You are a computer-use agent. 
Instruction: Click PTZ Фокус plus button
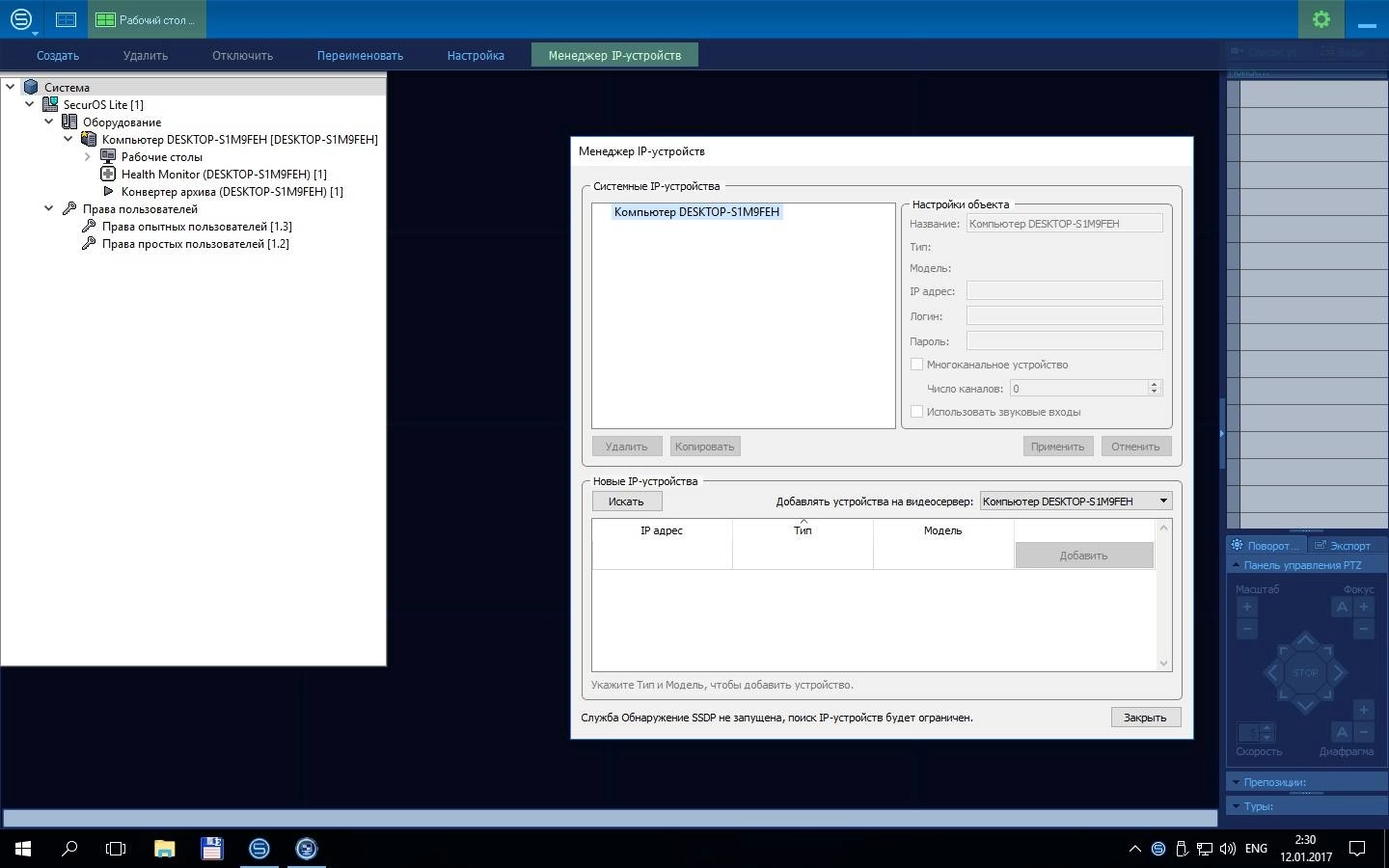(1364, 607)
